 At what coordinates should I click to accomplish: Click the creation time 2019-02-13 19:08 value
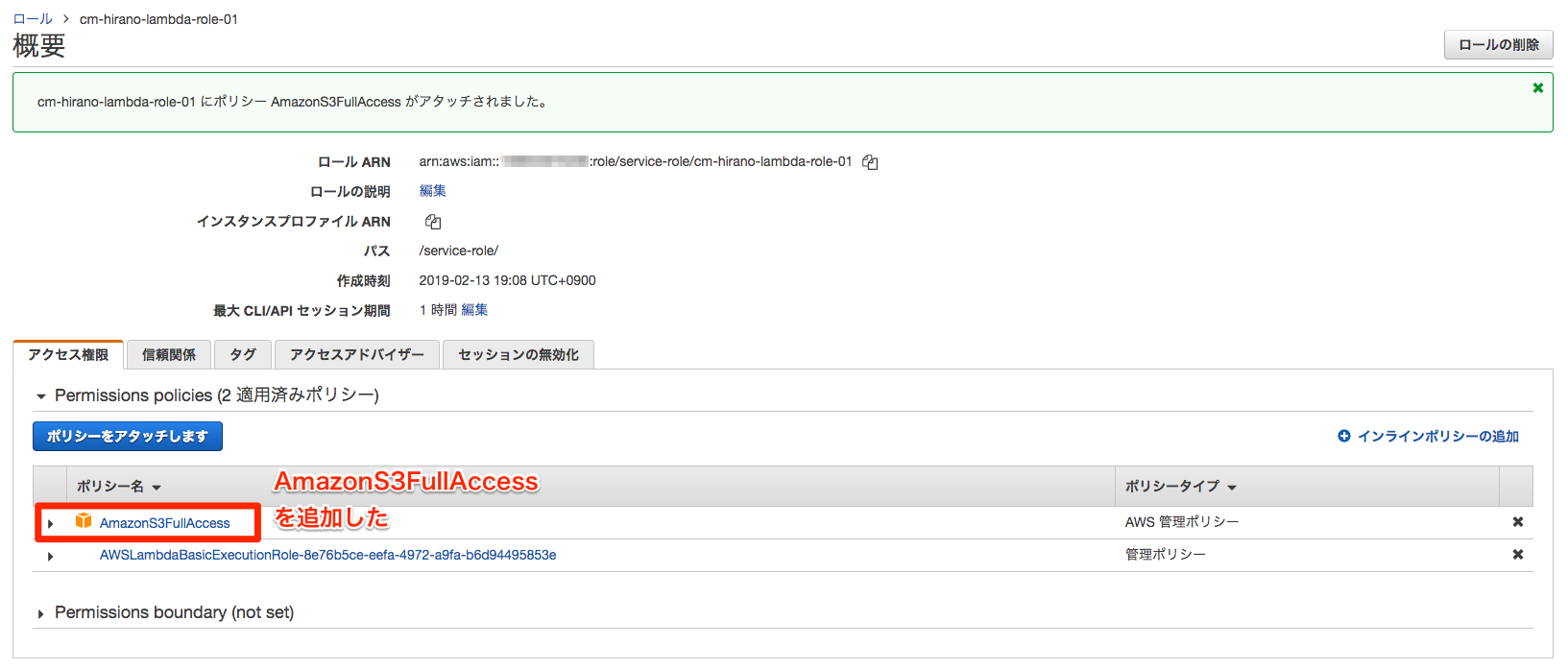508,280
